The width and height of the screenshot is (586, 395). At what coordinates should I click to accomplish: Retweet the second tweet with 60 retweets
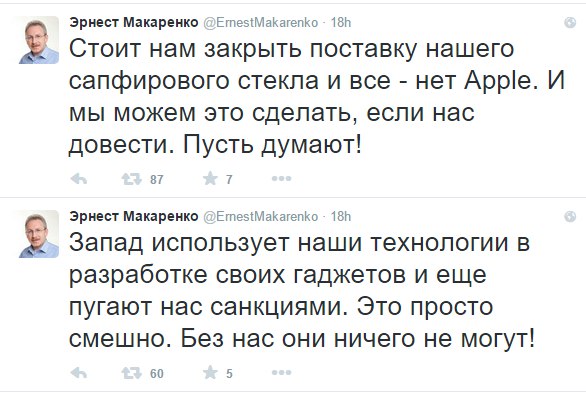[131, 373]
